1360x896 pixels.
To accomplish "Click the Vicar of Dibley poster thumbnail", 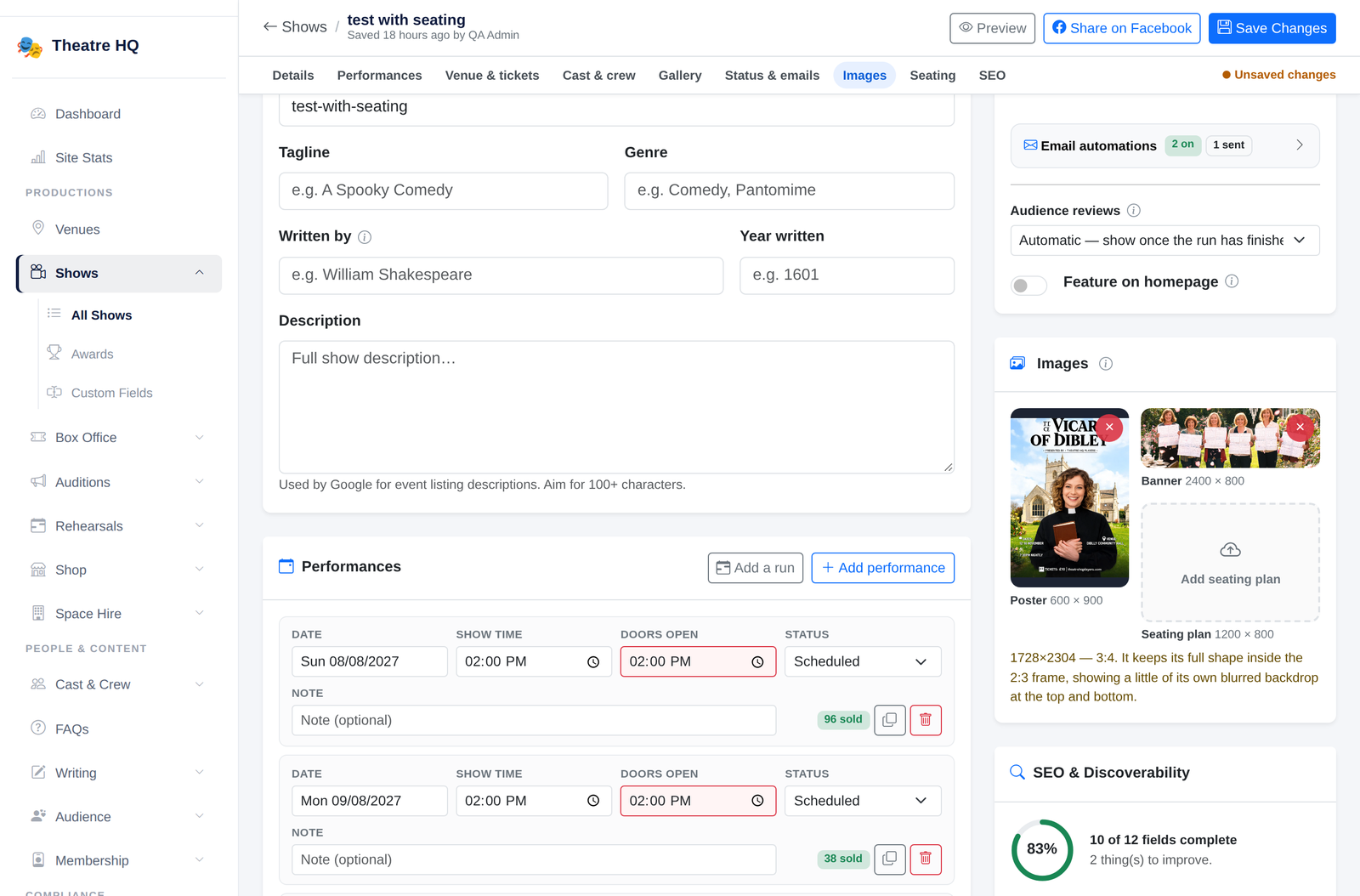I will 1069,498.
